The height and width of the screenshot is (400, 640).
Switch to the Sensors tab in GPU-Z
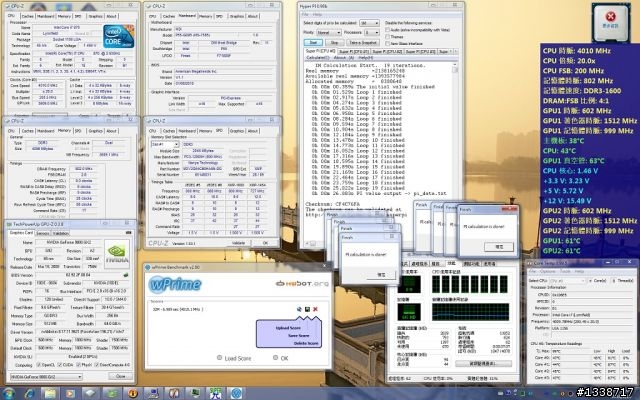pyautogui.click(x=42, y=233)
